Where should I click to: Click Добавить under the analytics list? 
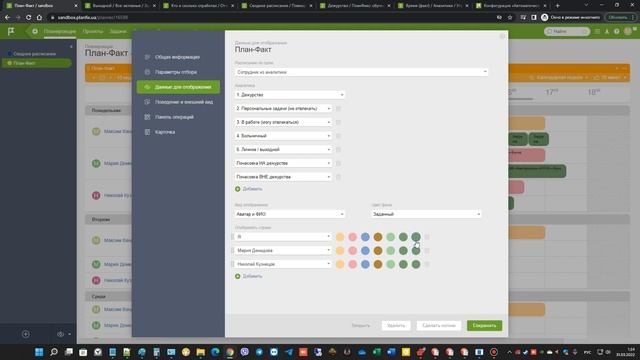pos(249,189)
